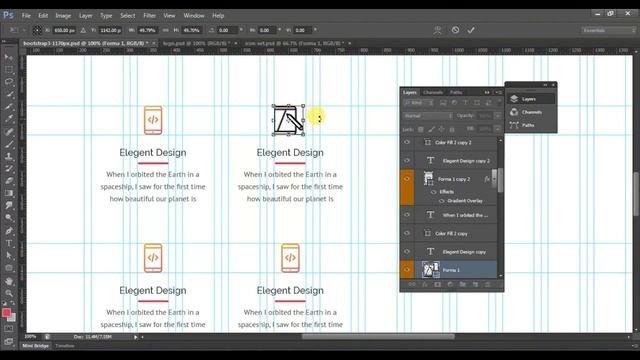640x360 pixels.
Task: Open the Fill slider dropdown arrow
Action: click(x=497, y=129)
